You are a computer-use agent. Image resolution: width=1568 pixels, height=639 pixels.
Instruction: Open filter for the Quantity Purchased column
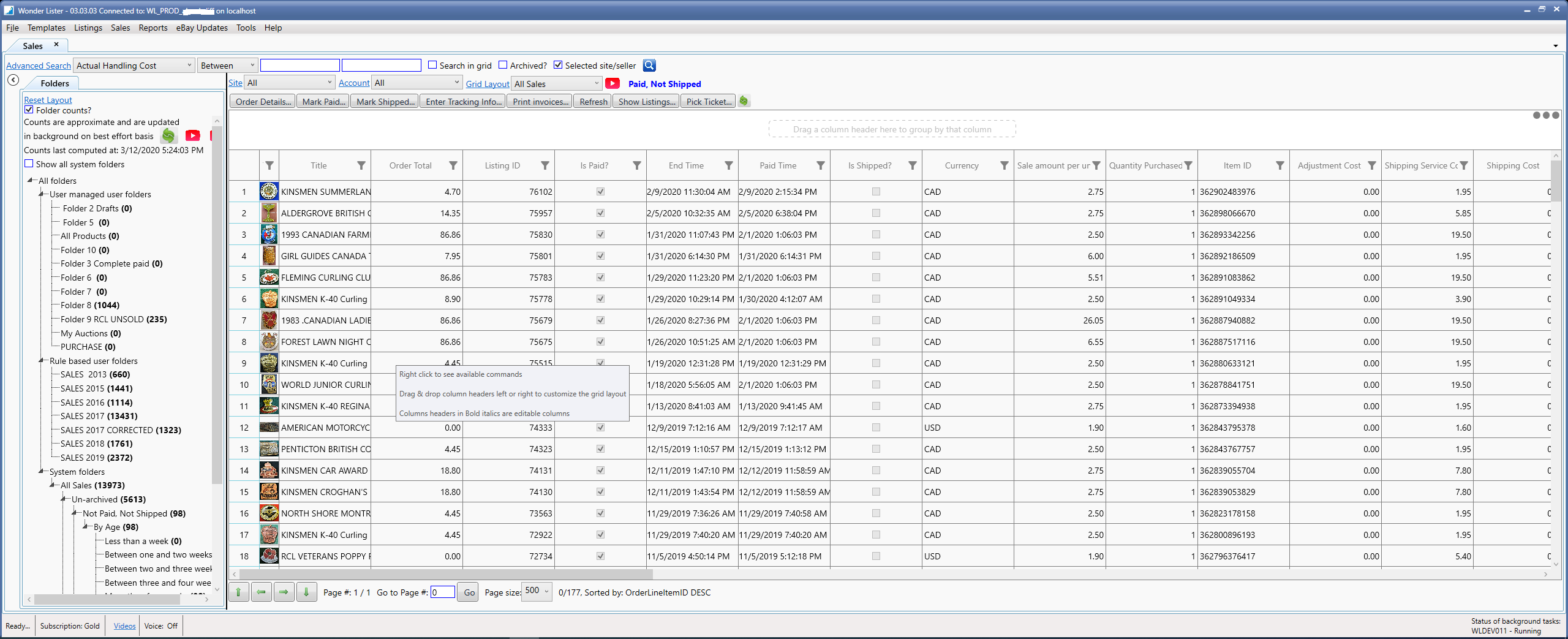pos(1188,165)
